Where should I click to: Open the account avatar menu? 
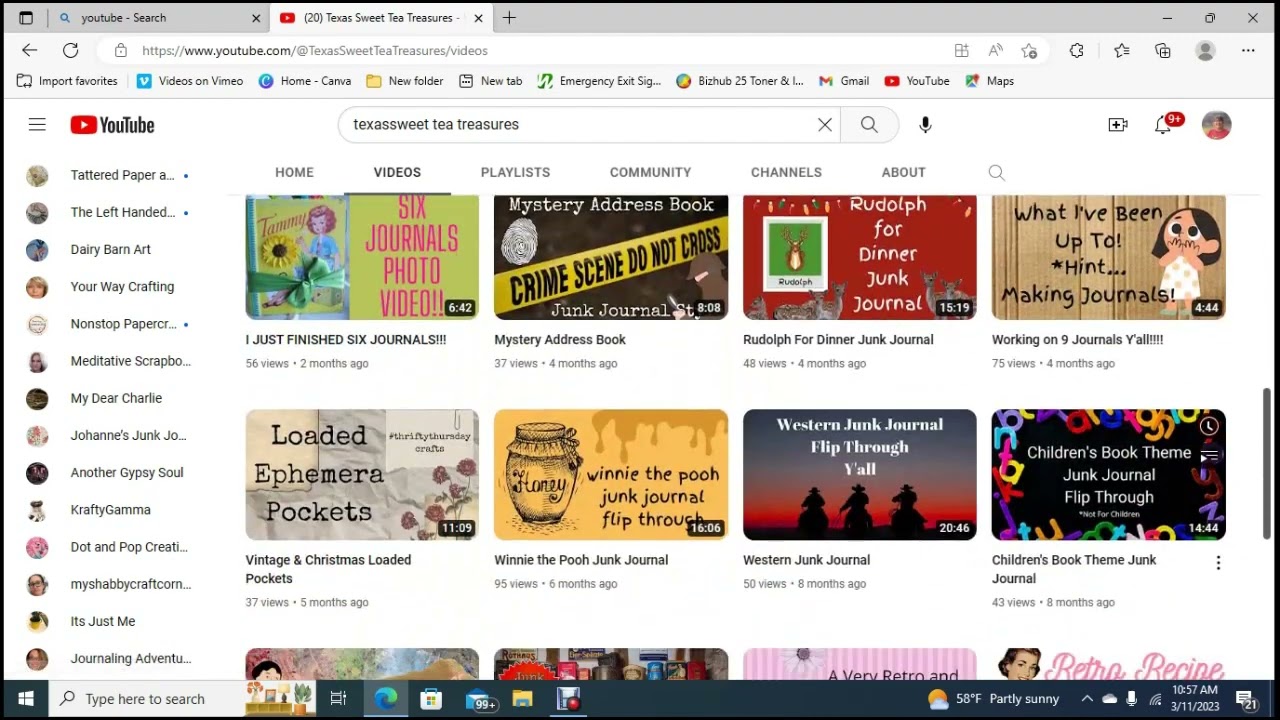[x=1216, y=125]
